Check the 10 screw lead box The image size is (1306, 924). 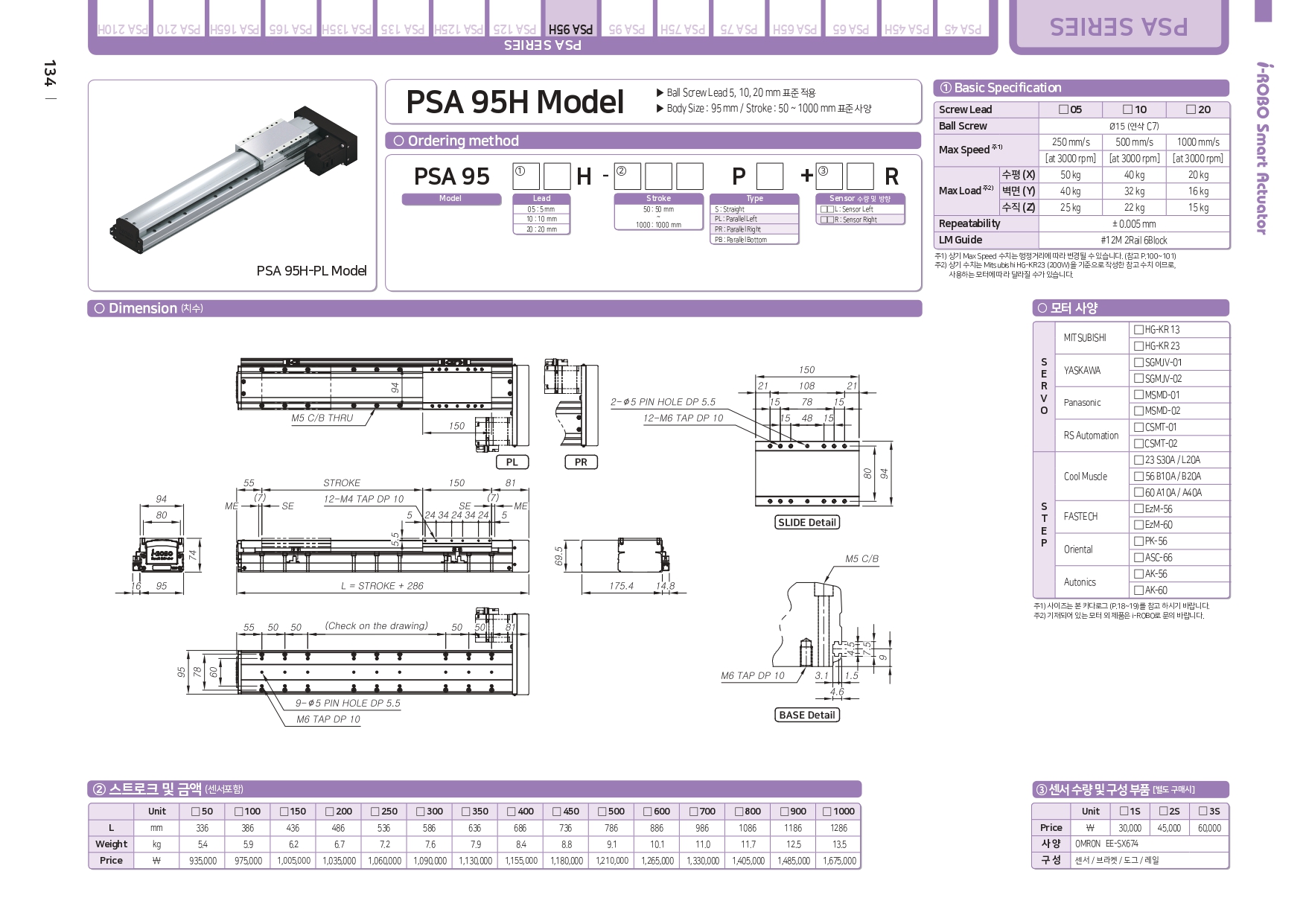(x=1127, y=109)
